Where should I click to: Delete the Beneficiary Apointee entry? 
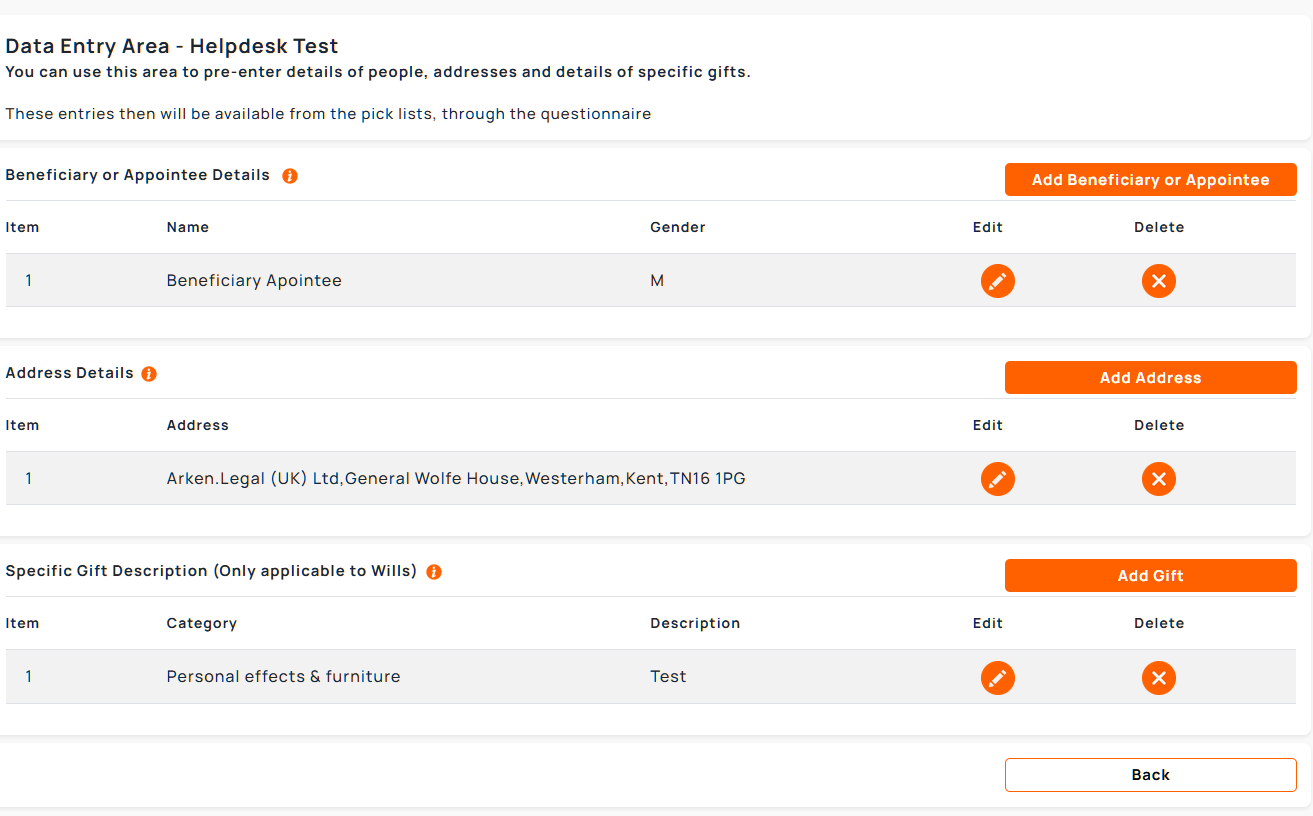pos(1158,281)
